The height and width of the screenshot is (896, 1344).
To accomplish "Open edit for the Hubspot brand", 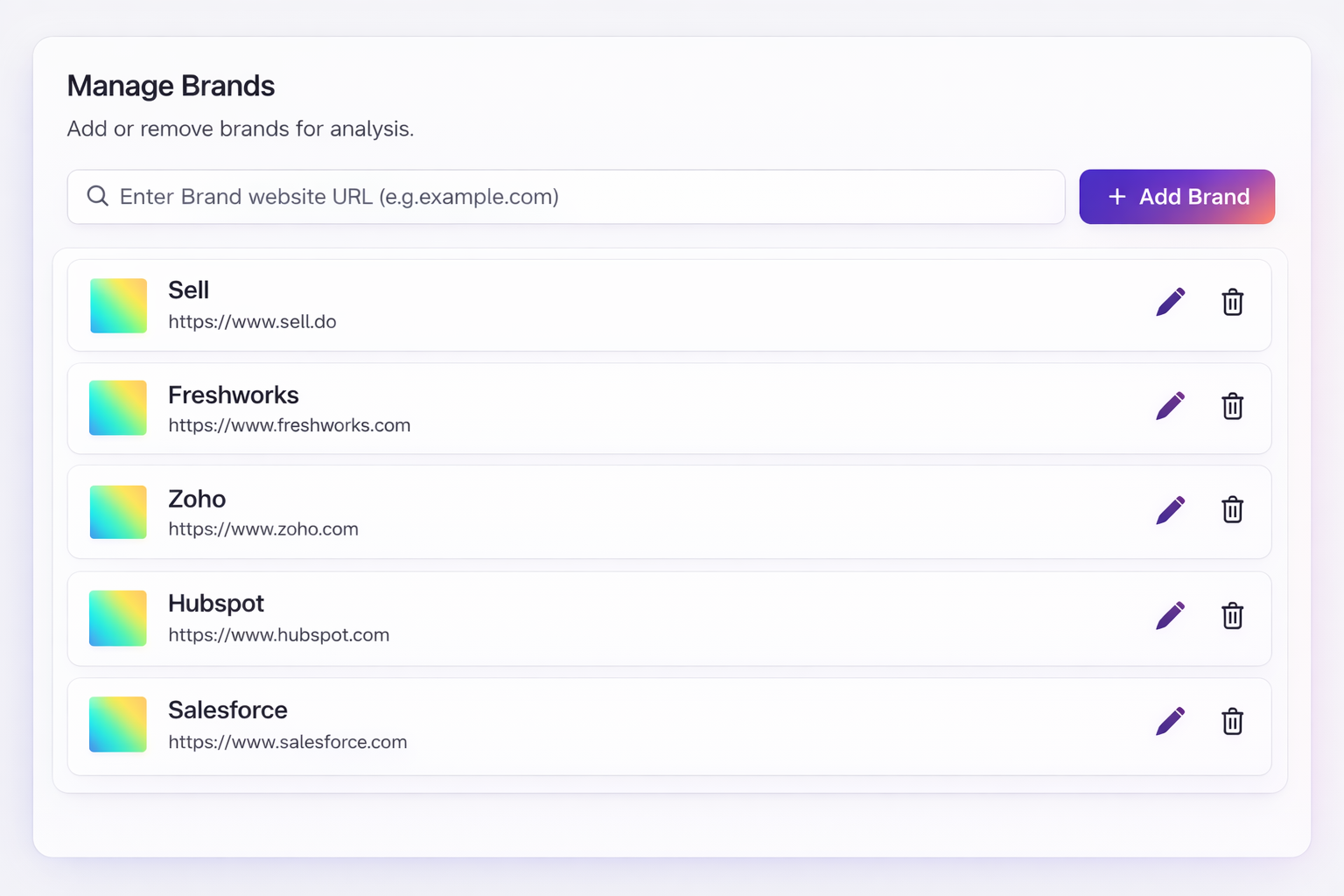I will point(1170,616).
